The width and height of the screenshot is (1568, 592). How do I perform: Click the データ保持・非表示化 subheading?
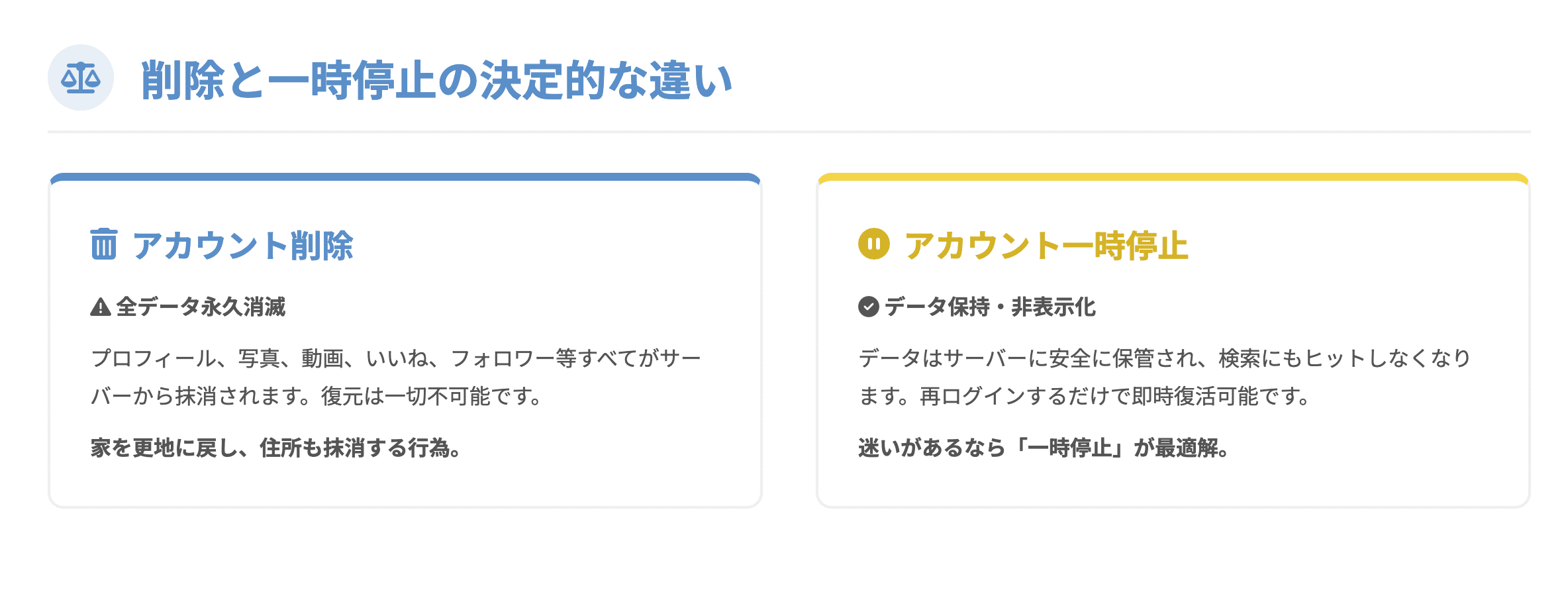990,307
